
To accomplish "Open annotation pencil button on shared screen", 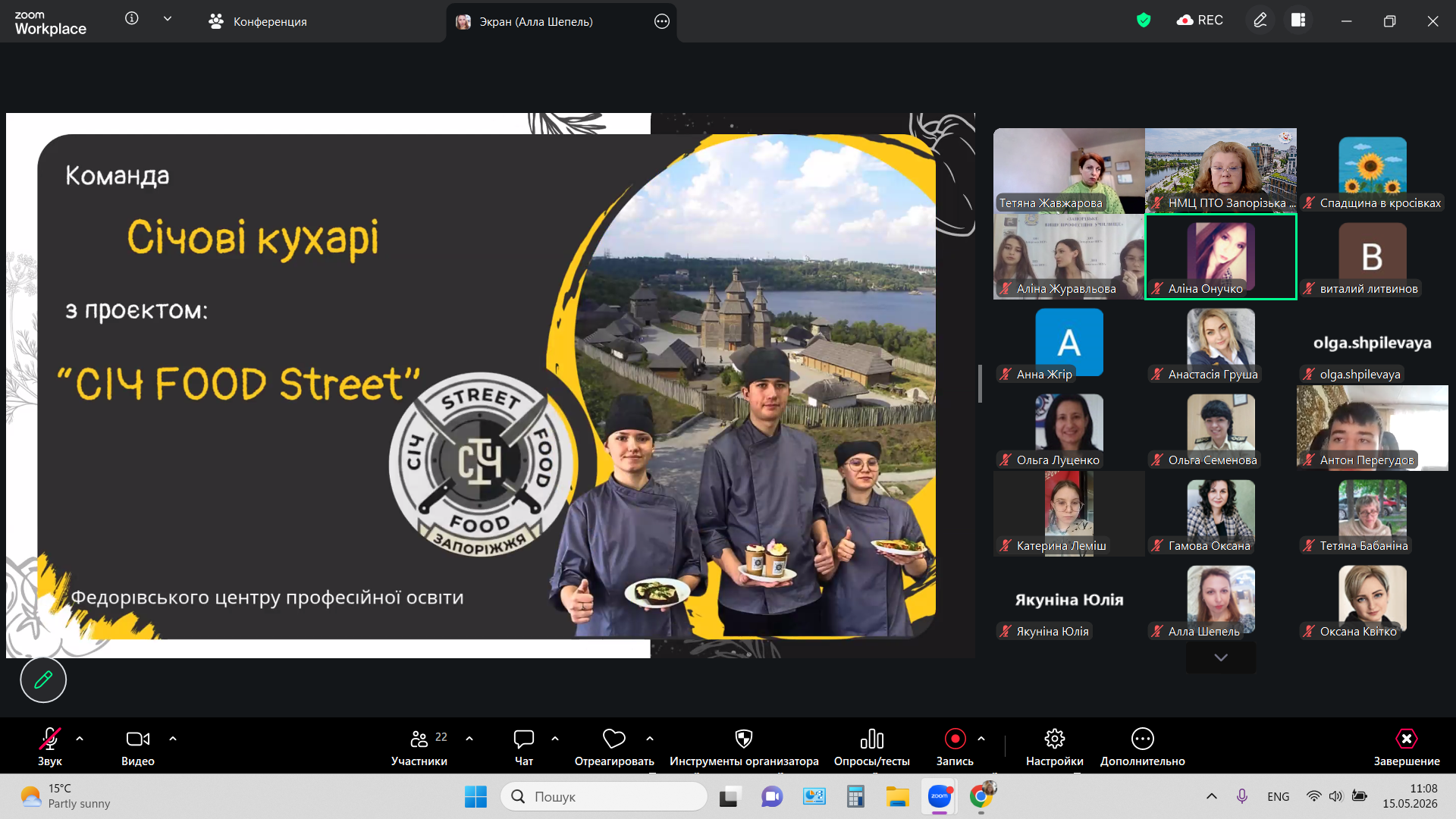I will (43, 679).
